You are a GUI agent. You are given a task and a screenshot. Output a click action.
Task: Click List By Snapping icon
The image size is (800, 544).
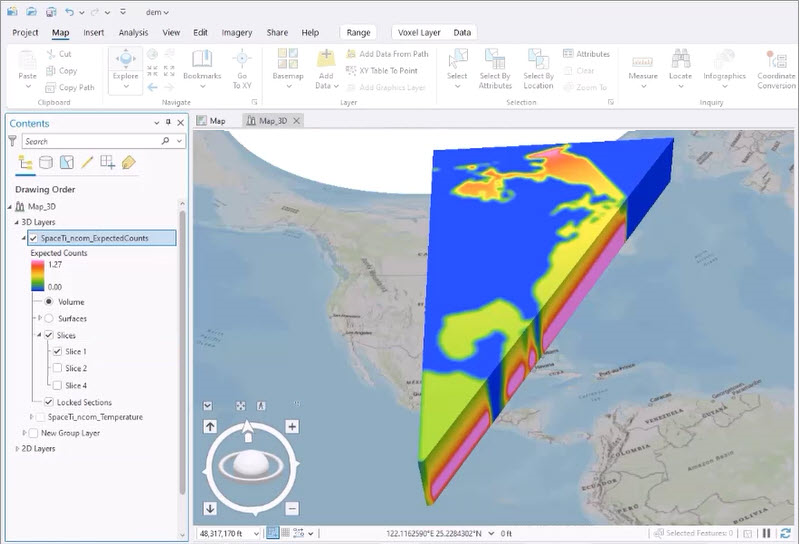point(108,162)
